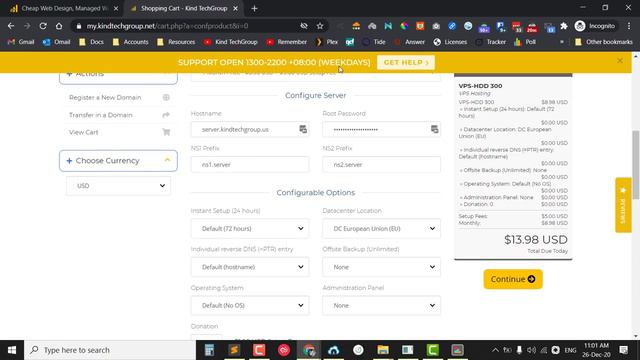Viewport: 640px width, 360px height.
Task: Open a new browser tab
Action: coord(254,8)
